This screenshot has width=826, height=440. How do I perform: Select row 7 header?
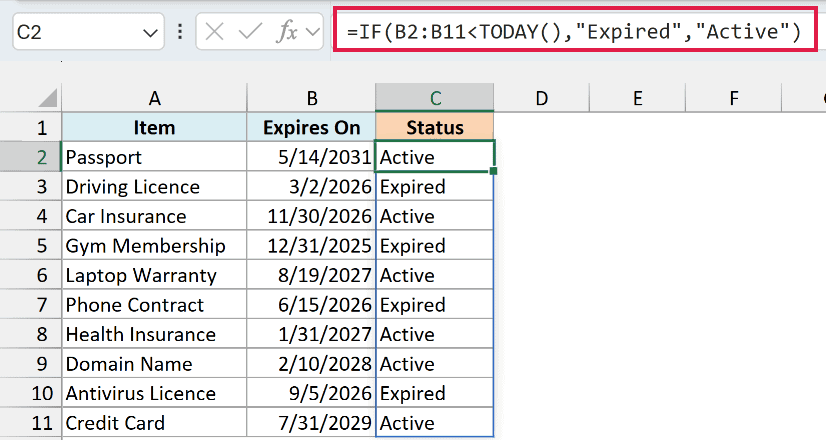[x=31, y=305]
